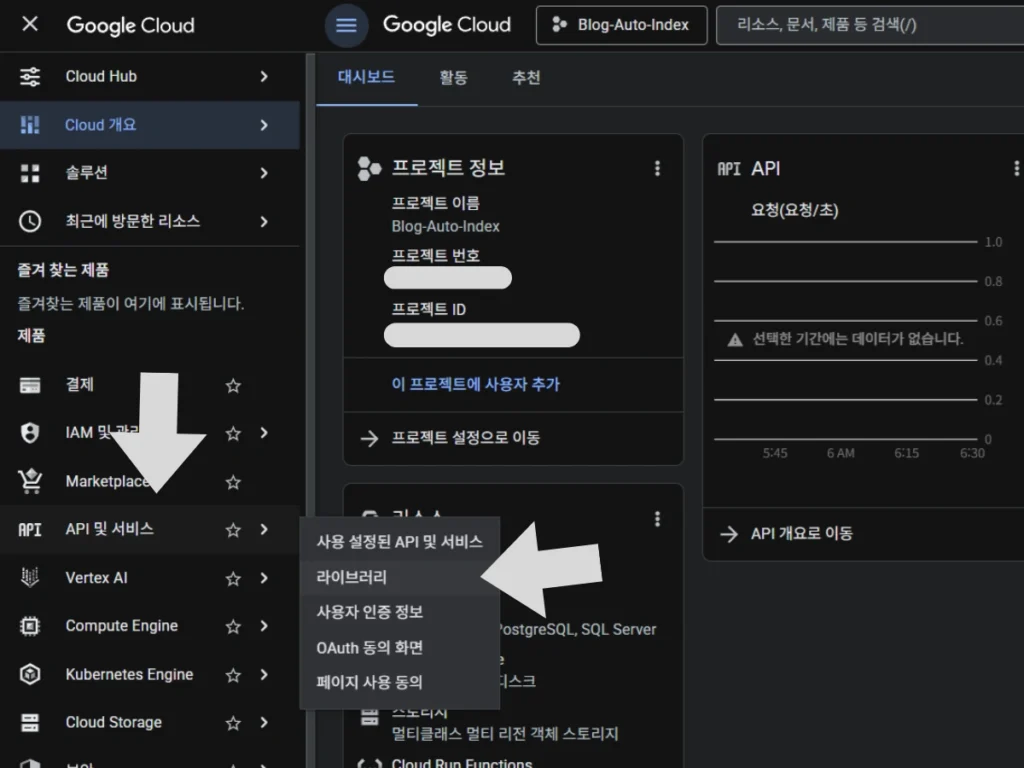Expand the 최근에 방문한 리소스 chevron
1024x768 pixels.
[264, 222]
